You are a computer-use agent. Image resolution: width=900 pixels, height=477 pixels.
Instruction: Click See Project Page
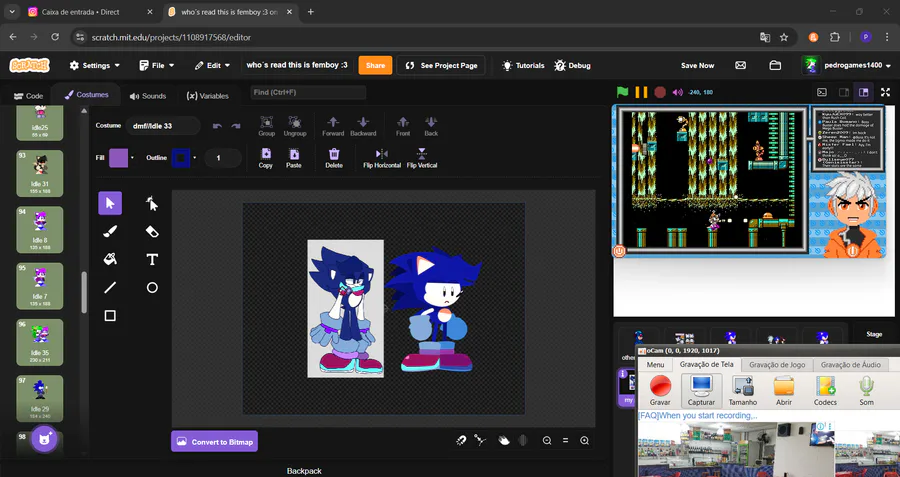click(x=441, y=65)
